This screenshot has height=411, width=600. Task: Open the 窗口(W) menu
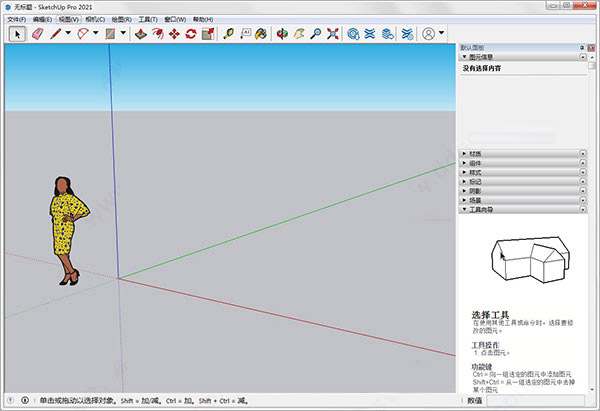pyautogui.click(x=175, y=20)
